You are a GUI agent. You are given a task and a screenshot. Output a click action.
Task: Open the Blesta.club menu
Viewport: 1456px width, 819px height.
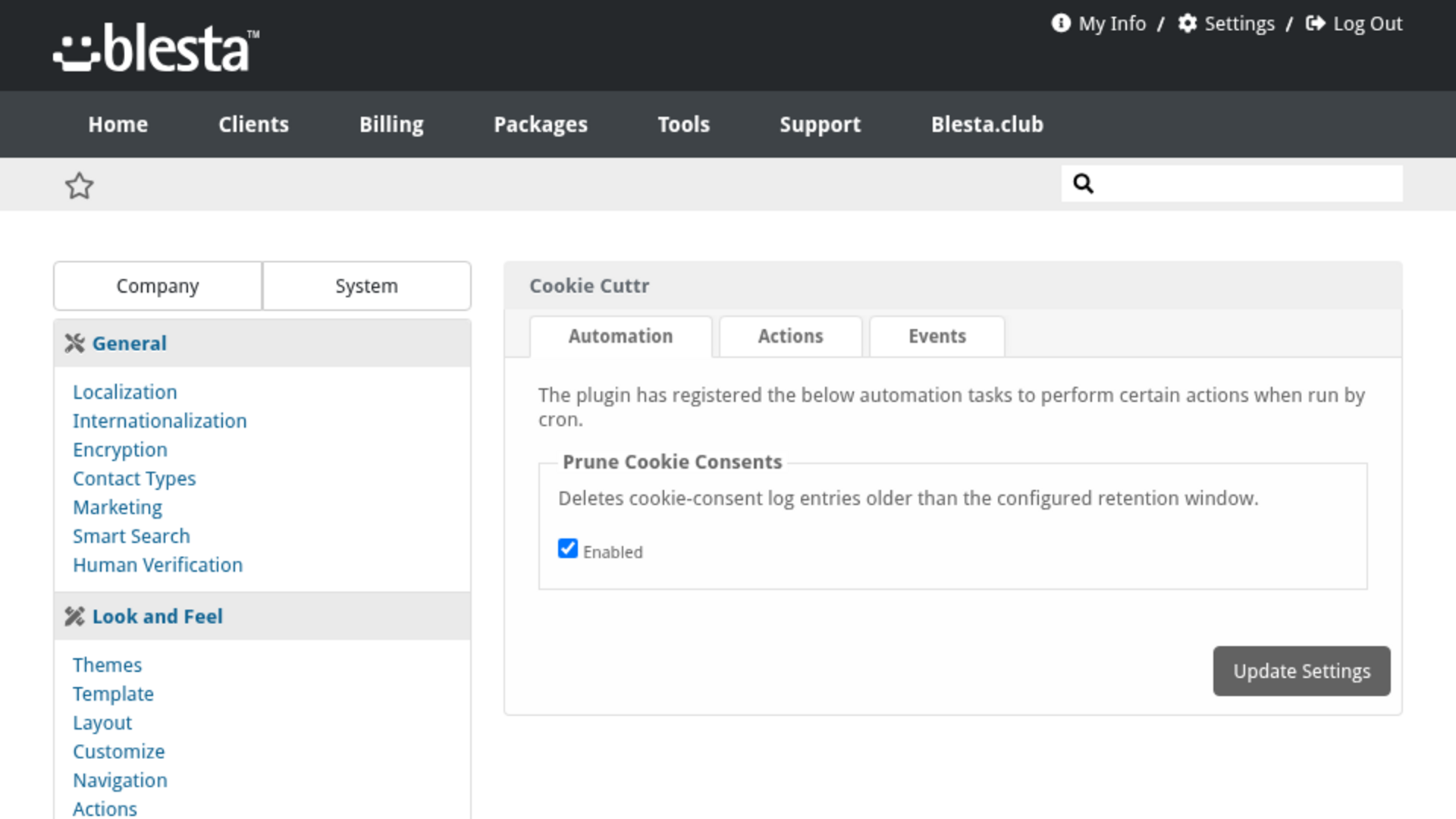click(x=987, y=124)
